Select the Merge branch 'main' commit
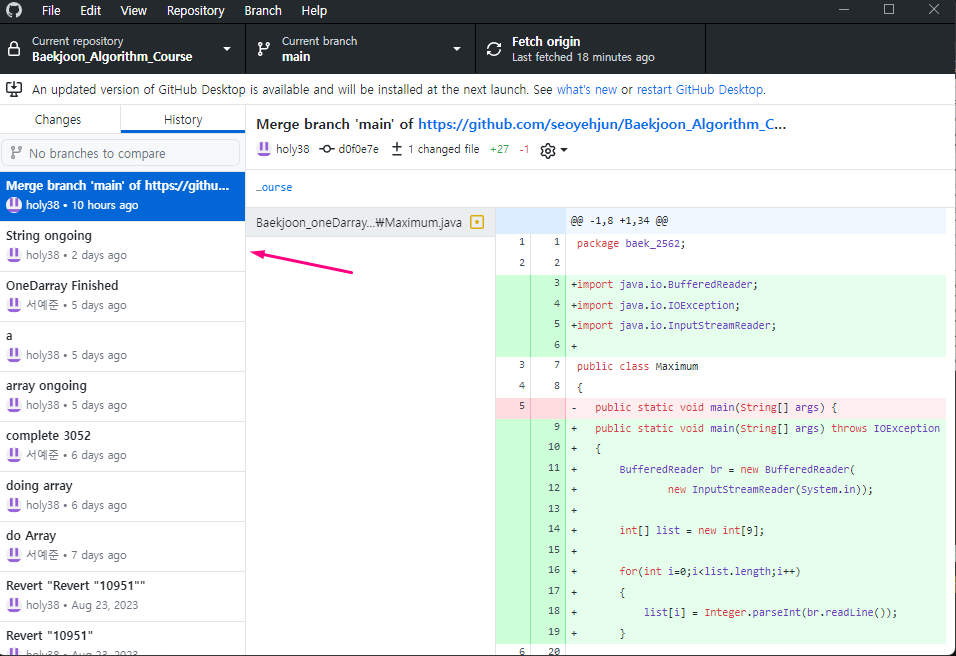The width and height of the screenshot is (956, 656). coord(123,196)
